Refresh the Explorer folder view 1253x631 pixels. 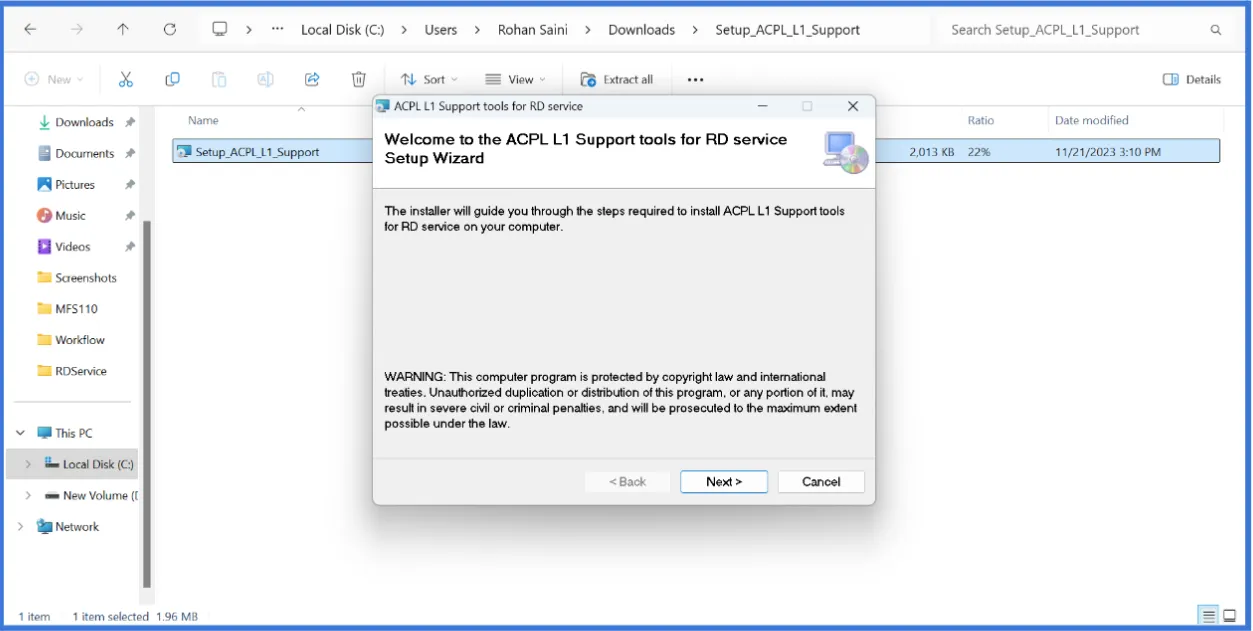[x=170, y=30]
